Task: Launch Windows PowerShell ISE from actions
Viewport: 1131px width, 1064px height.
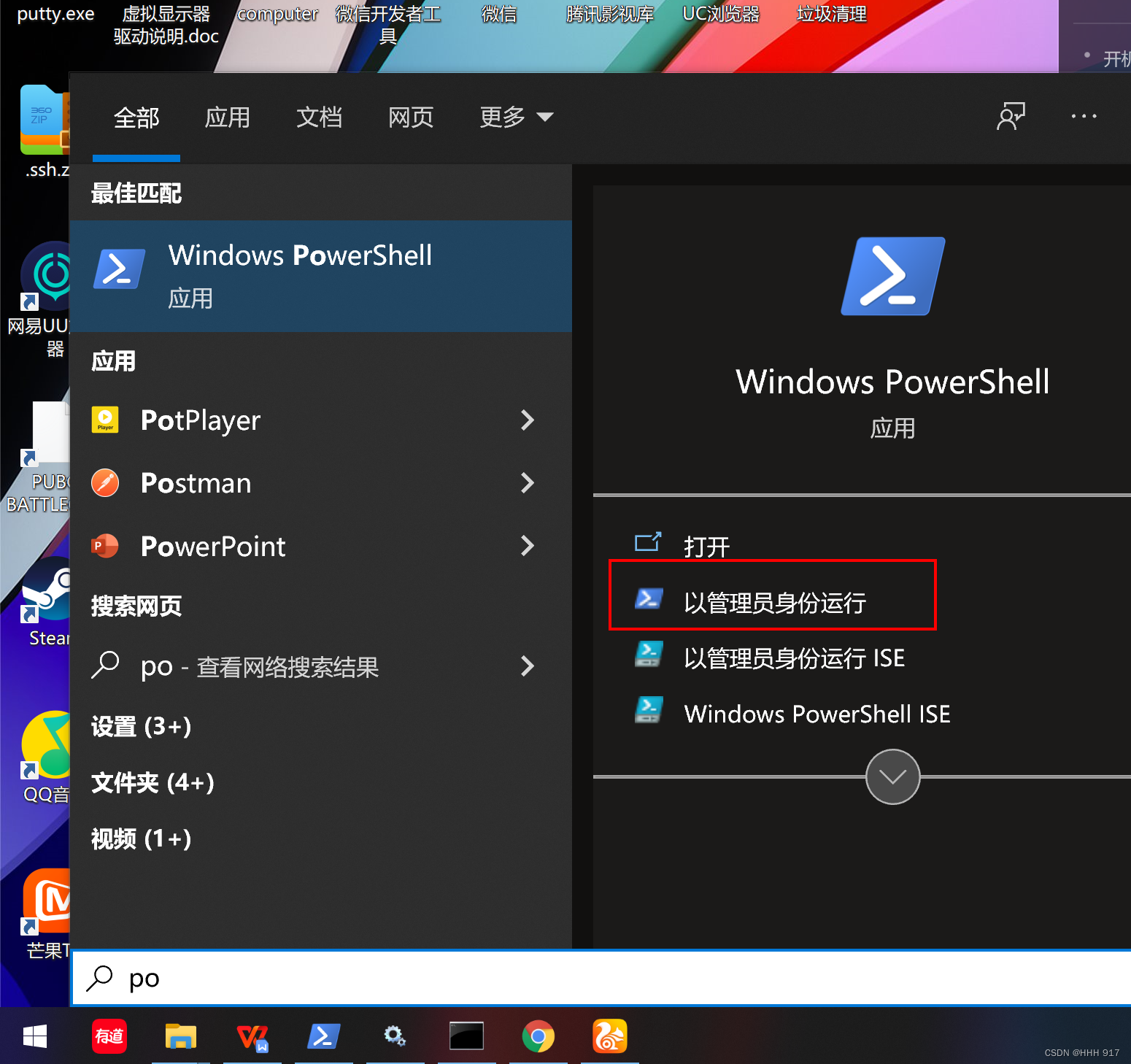Action: click(817, 714)
